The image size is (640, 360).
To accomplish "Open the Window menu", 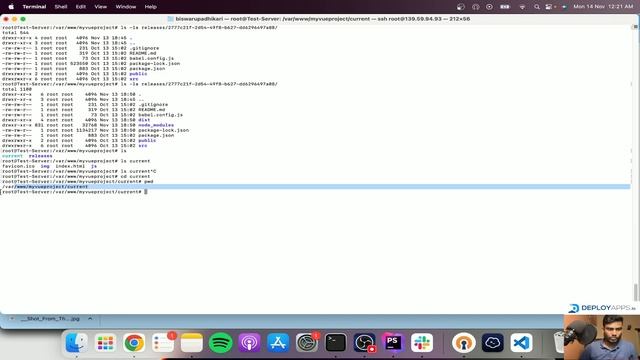I will 126,7.
